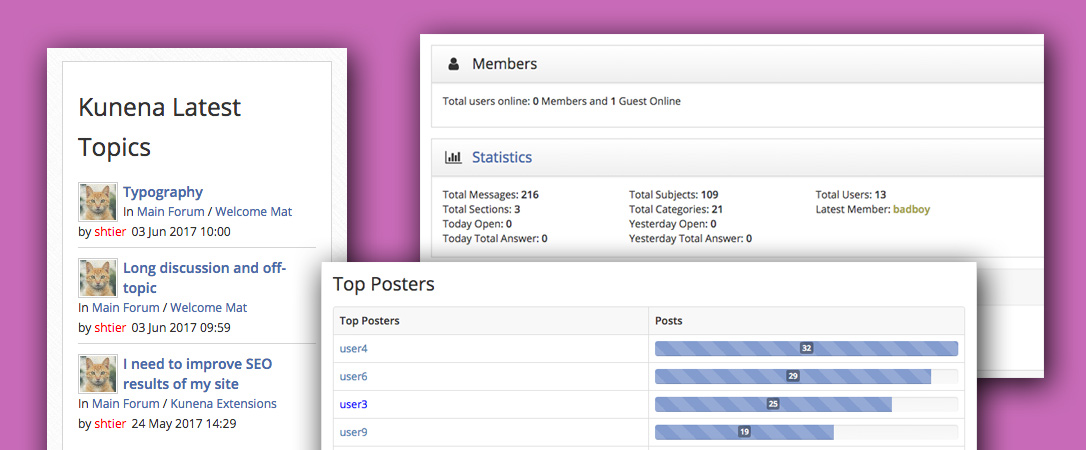Open user4 in Top Posters

point(353,349)
